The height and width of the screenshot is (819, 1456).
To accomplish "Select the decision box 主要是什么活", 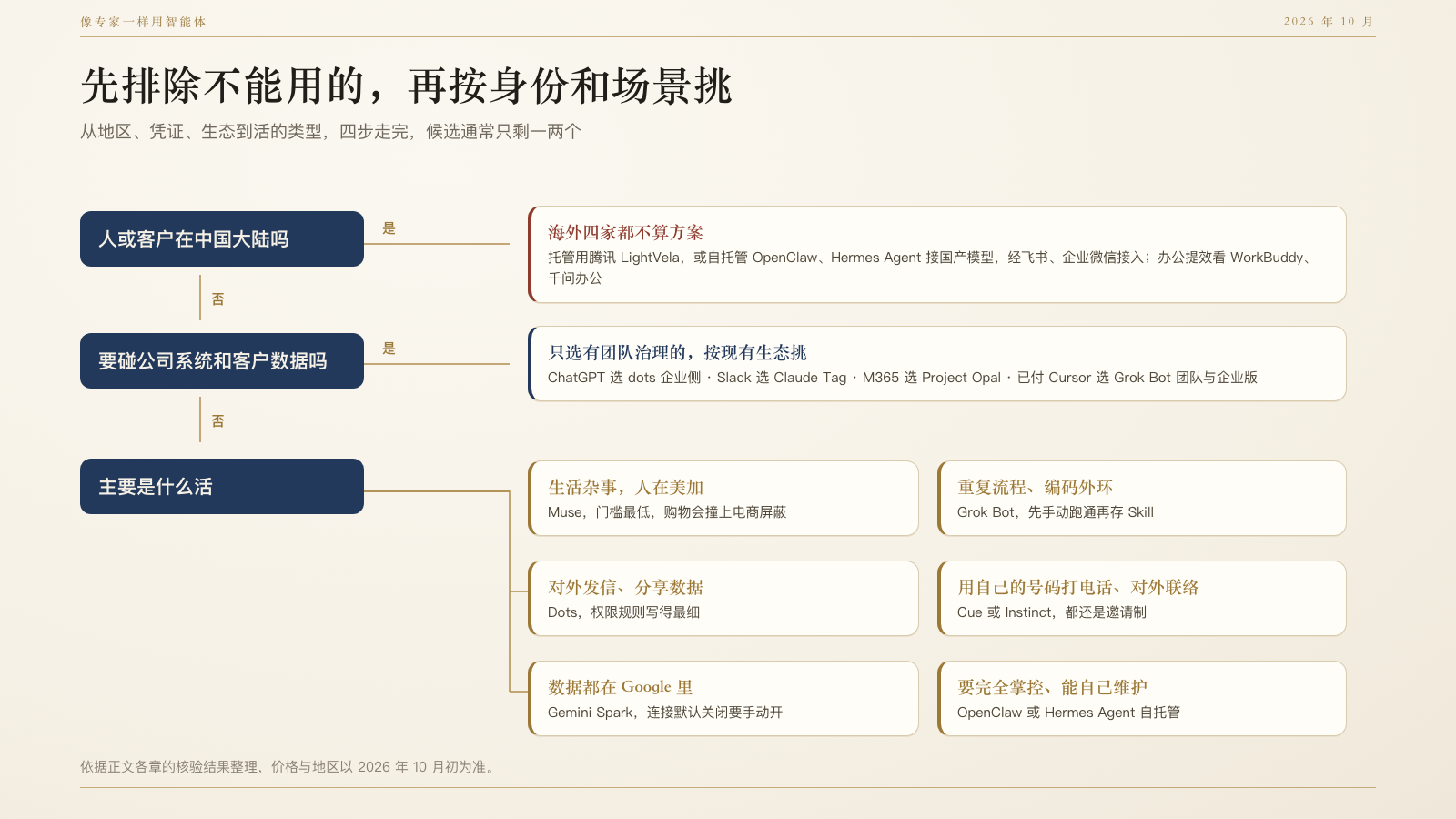I will point(222,487).
